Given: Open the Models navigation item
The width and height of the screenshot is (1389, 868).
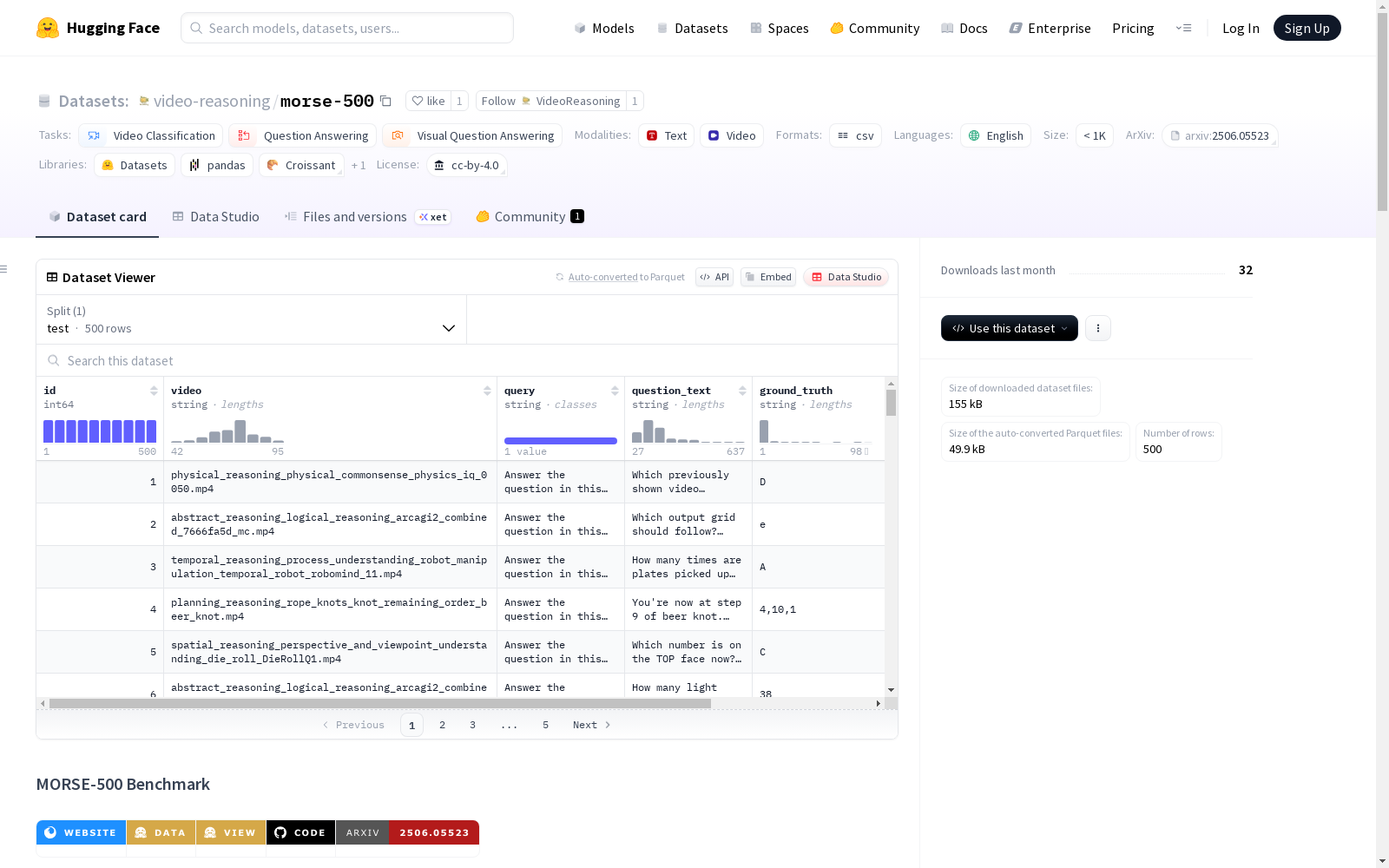Looking at the screenshot, I should point(604,28).
